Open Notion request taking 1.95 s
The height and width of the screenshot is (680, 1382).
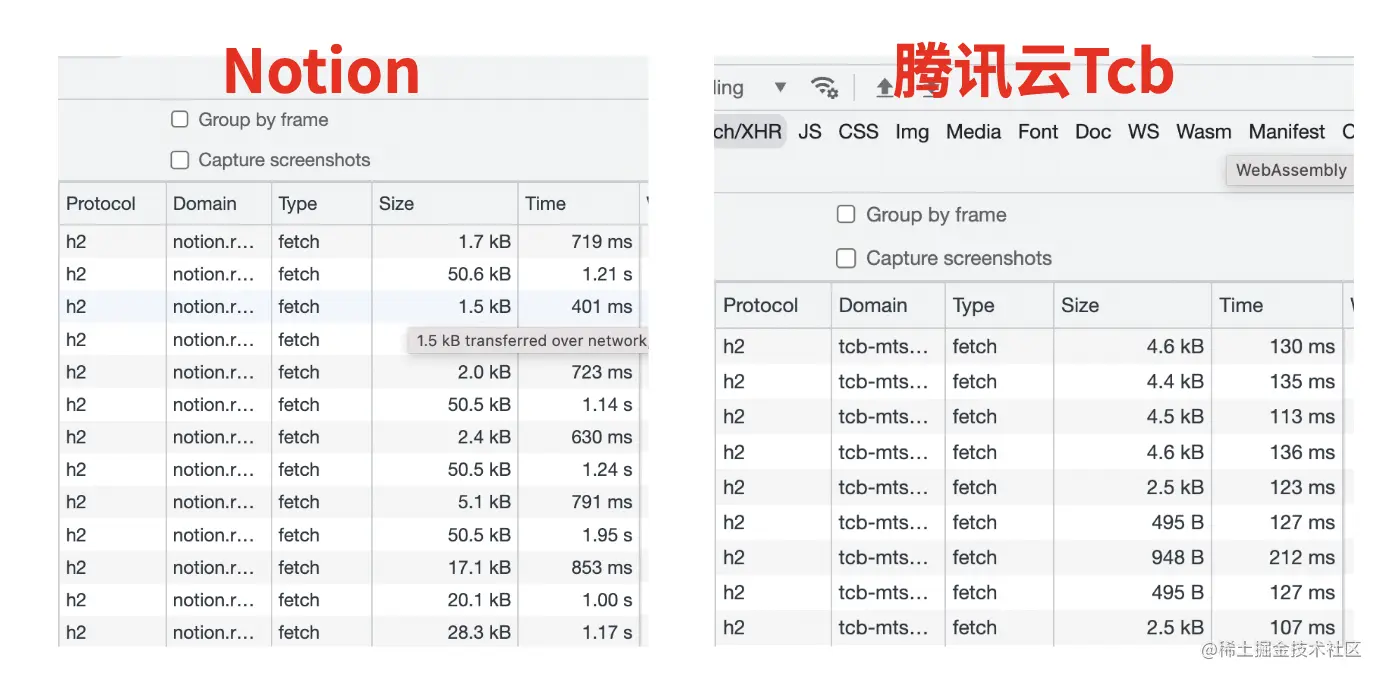coord(353,535)
